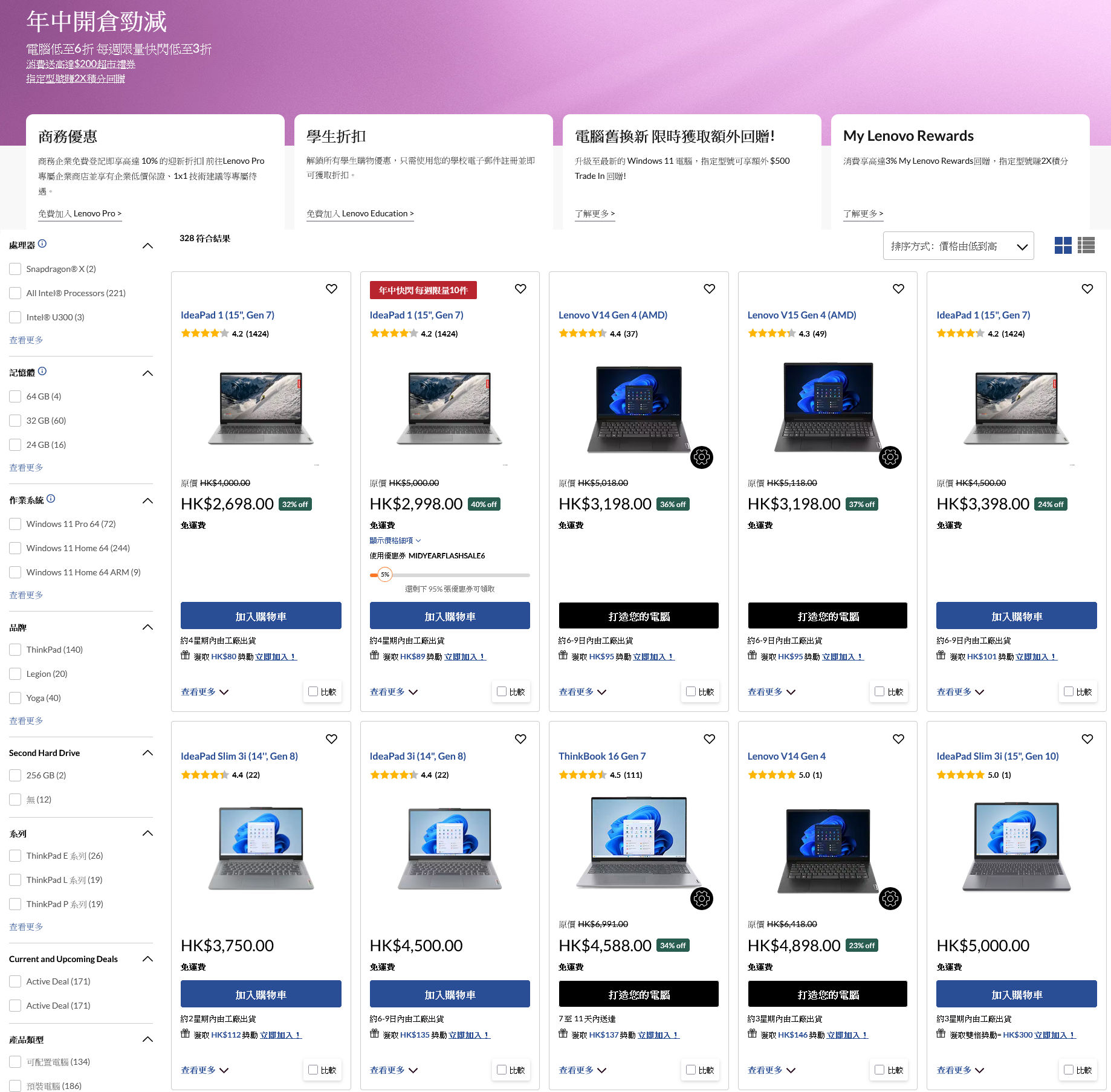1111x1092 pixels.
Task: Heart the Lenovo V14 Gen 4 (AMD) card
Action: coord(710,289)
